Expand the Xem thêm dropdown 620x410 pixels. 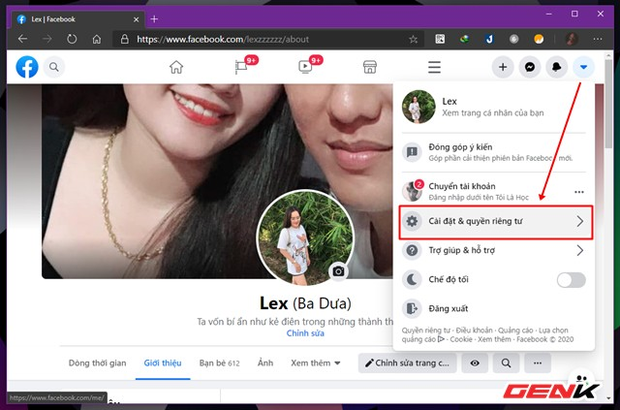click(316, 363)
